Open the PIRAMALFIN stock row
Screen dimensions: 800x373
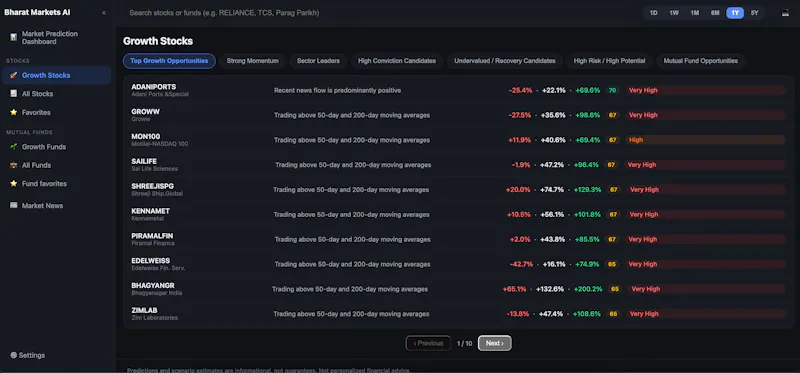coord(458,239)
